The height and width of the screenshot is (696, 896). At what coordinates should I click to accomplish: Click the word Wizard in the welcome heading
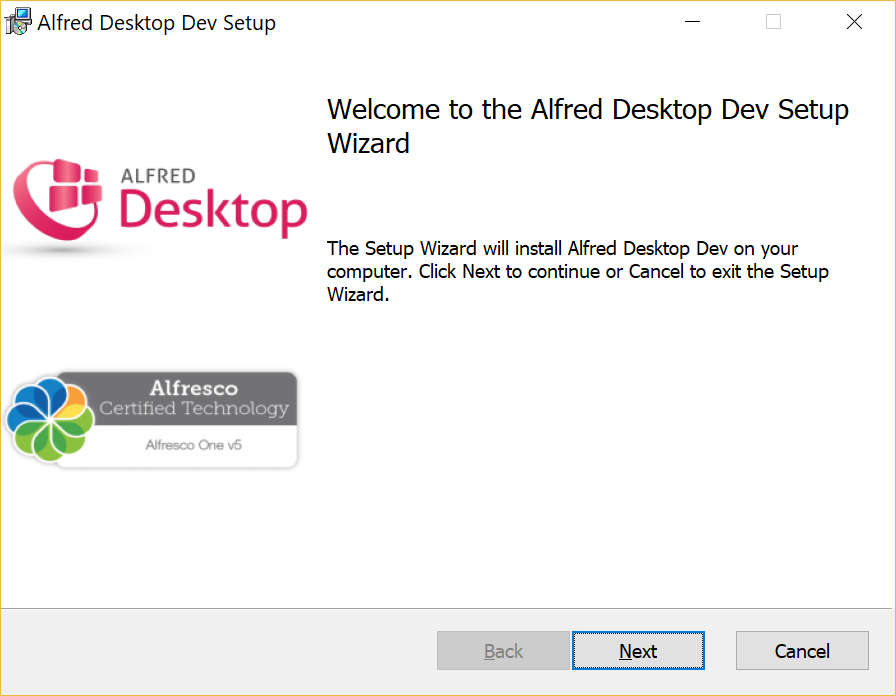368,144
